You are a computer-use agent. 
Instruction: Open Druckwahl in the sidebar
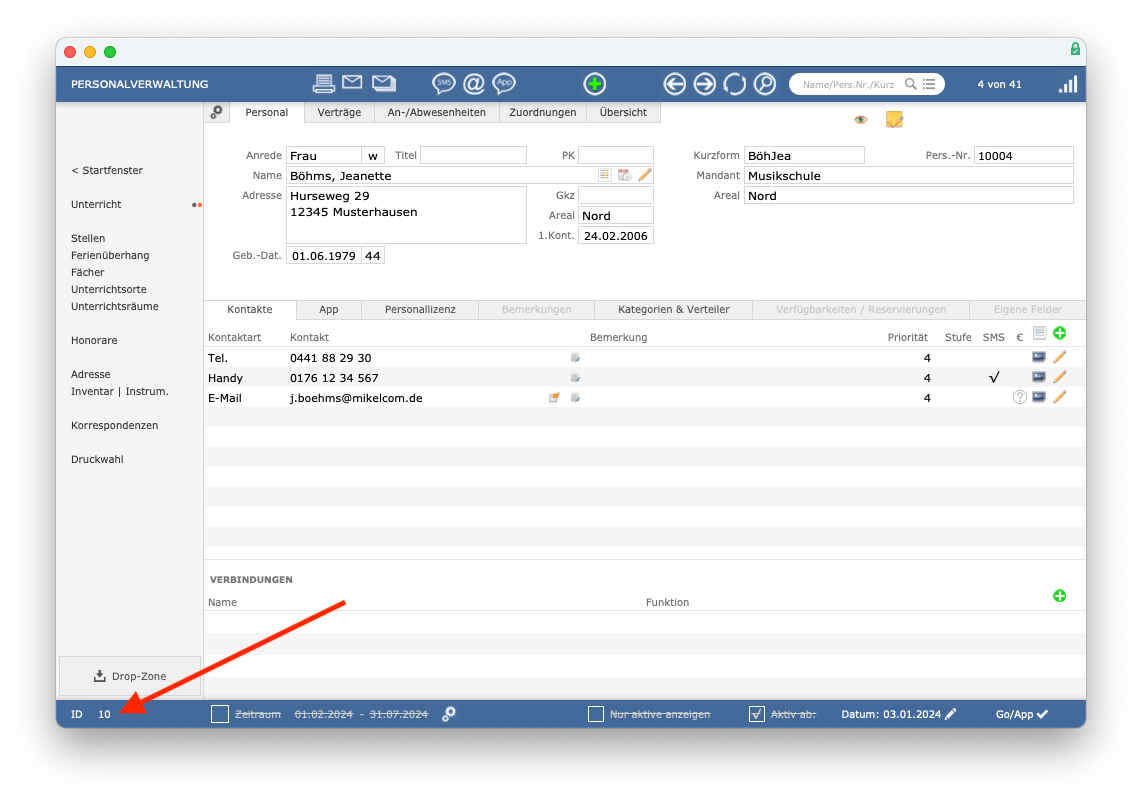coord(97,460)
